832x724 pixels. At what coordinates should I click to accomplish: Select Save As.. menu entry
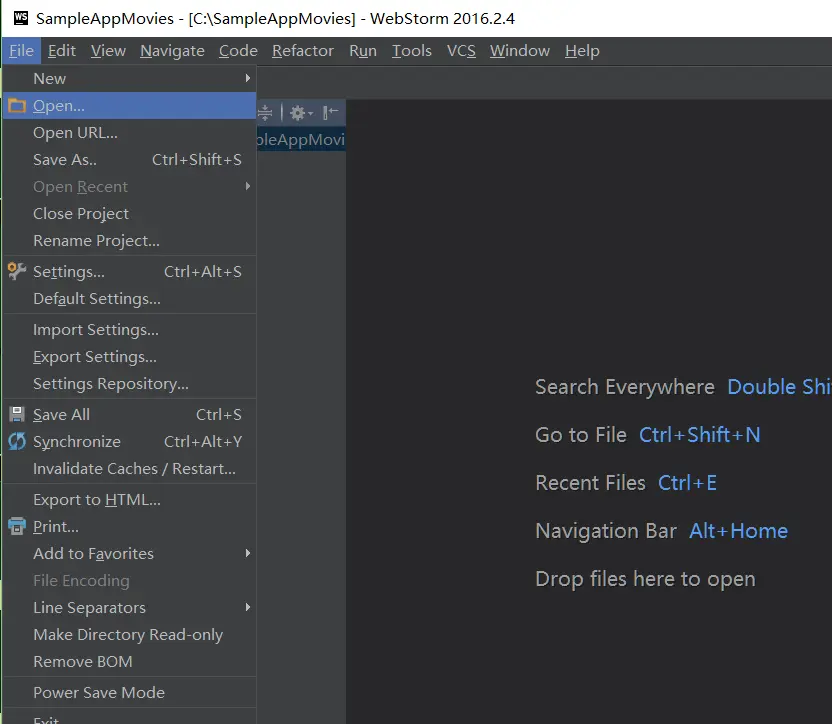pyautogui.click(x=129, y=160)
